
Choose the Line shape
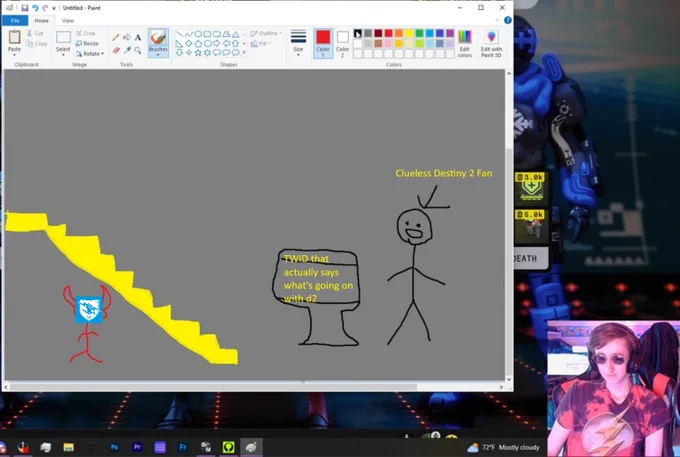179,34
